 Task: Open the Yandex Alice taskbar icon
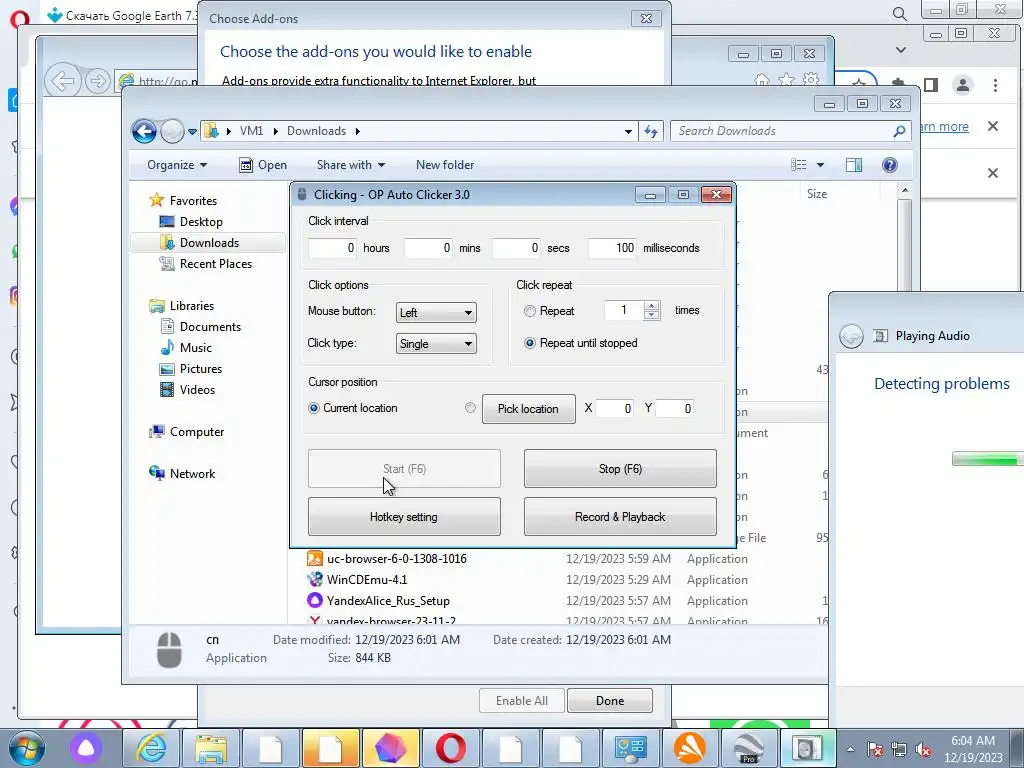[x=86, y=748]
